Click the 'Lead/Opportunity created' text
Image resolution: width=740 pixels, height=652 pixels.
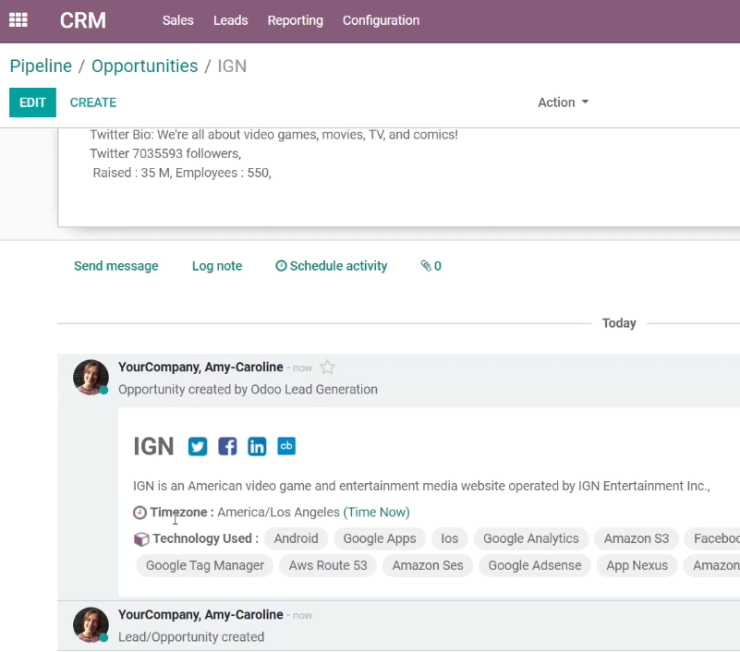[191, 637]
